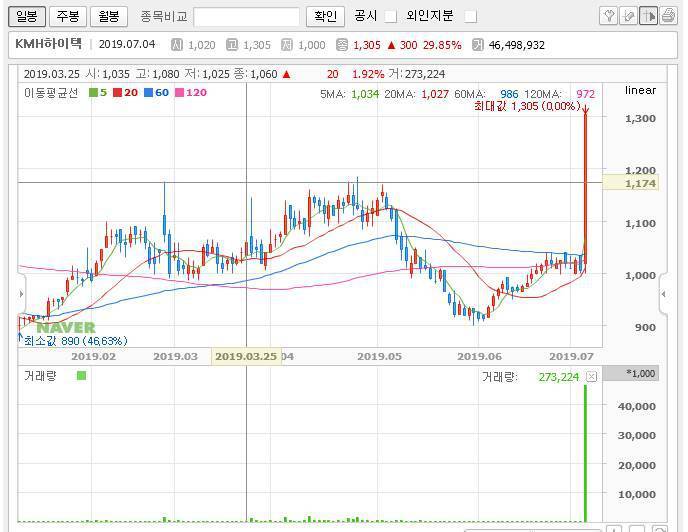Close the 거래량 volume panel with X
Viewport: 688px width, 532px height.
click(592, 377)
